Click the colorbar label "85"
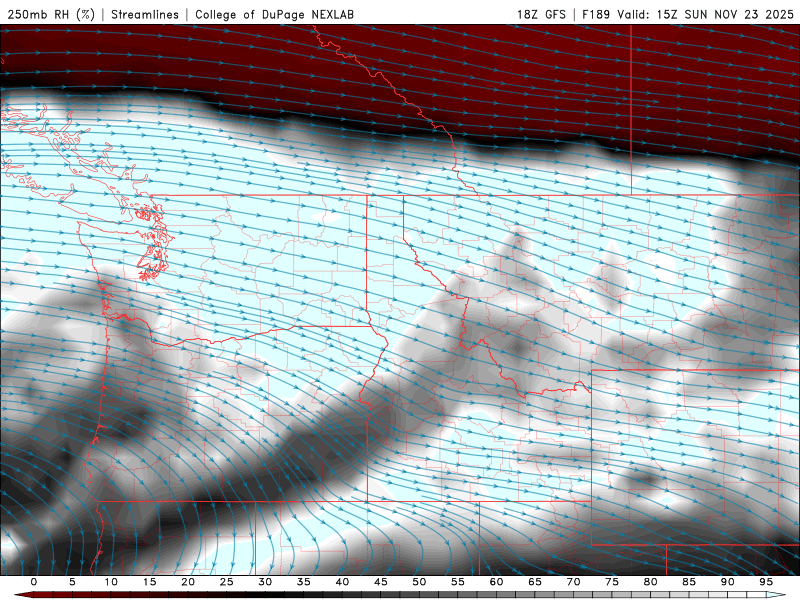Viewport: 800px width, 600px height. (x=689, y=582)
